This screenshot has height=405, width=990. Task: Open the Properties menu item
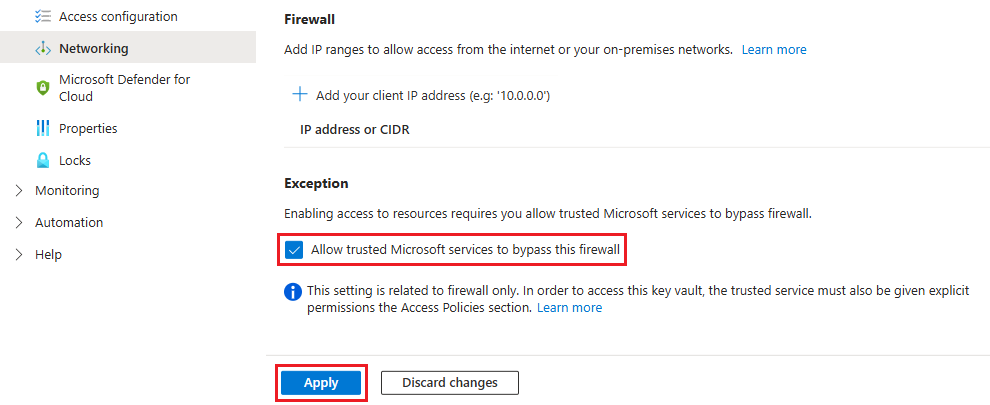tap(88, 128)
